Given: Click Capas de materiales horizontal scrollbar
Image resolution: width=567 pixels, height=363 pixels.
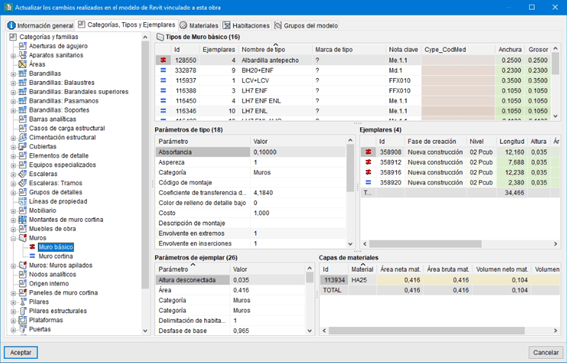Looking at the screenshot, I should tap(427, 330).
